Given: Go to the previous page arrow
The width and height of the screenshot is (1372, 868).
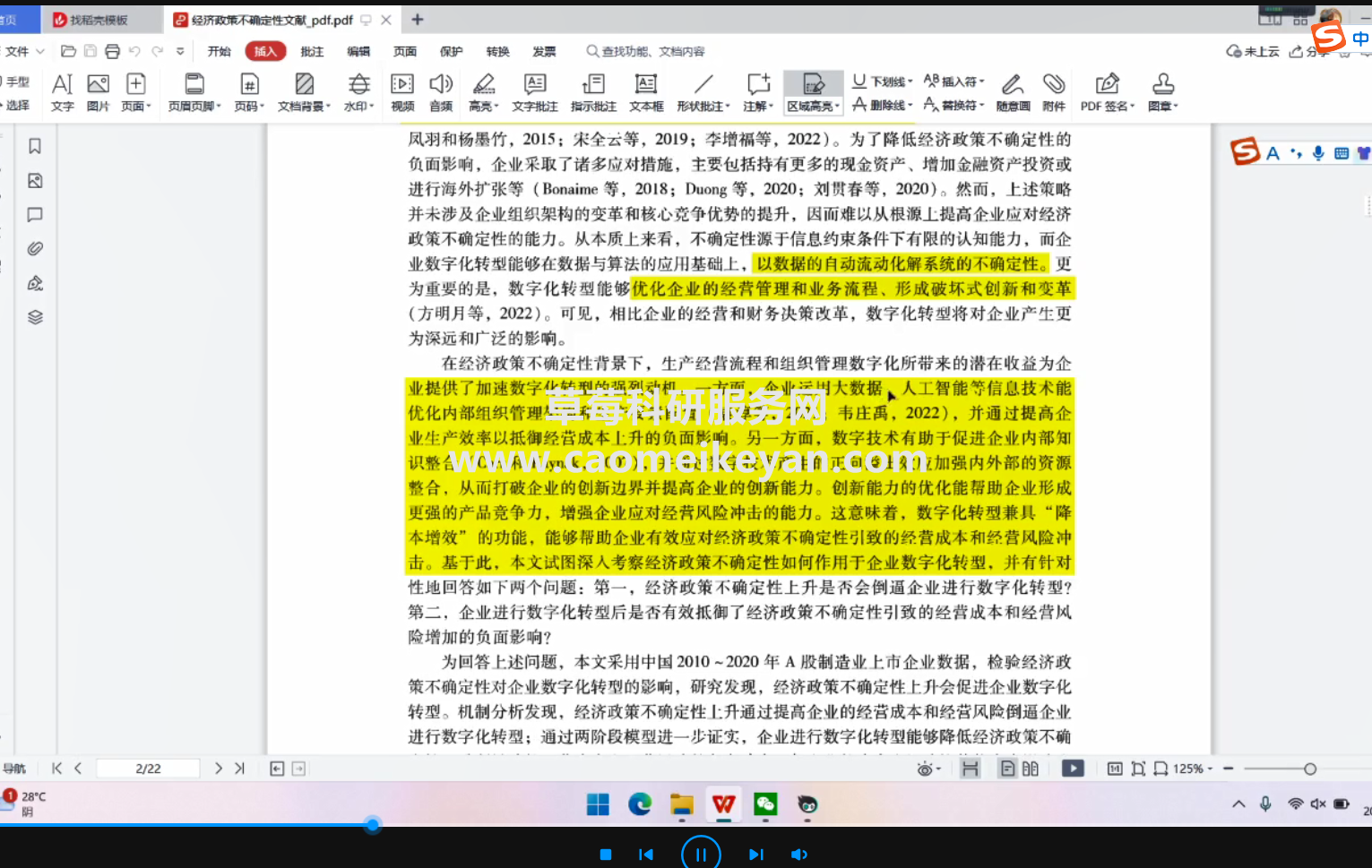Looking at the screenshot, I should (78, 769).
